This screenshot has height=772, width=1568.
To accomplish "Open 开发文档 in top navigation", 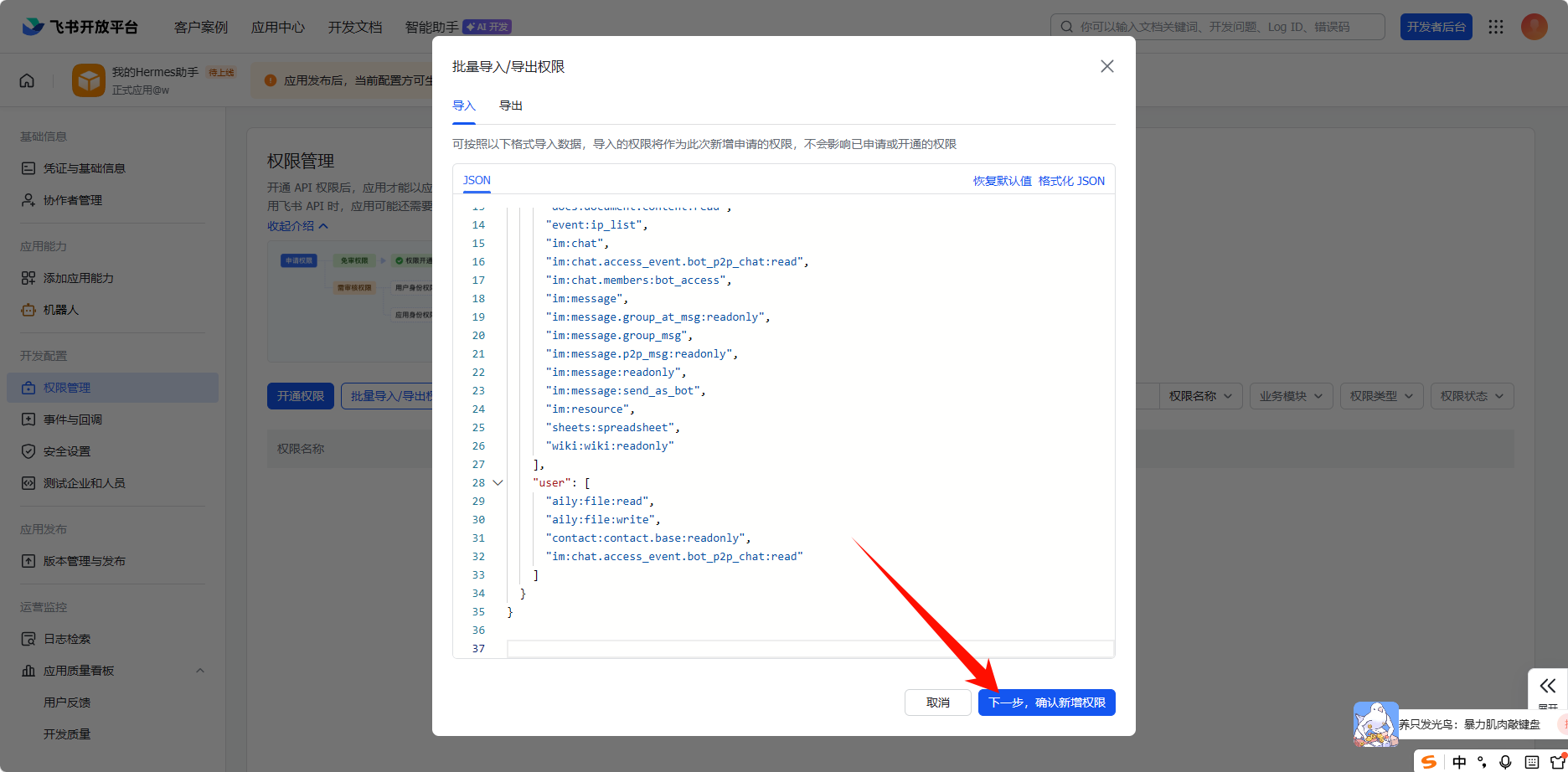I will 355,27.
